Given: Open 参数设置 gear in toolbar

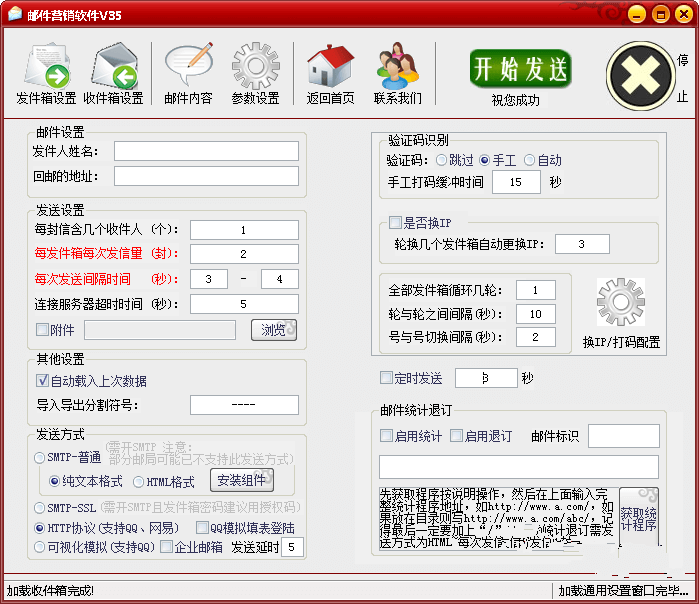Looking at the screenshot, I should 255,74.
